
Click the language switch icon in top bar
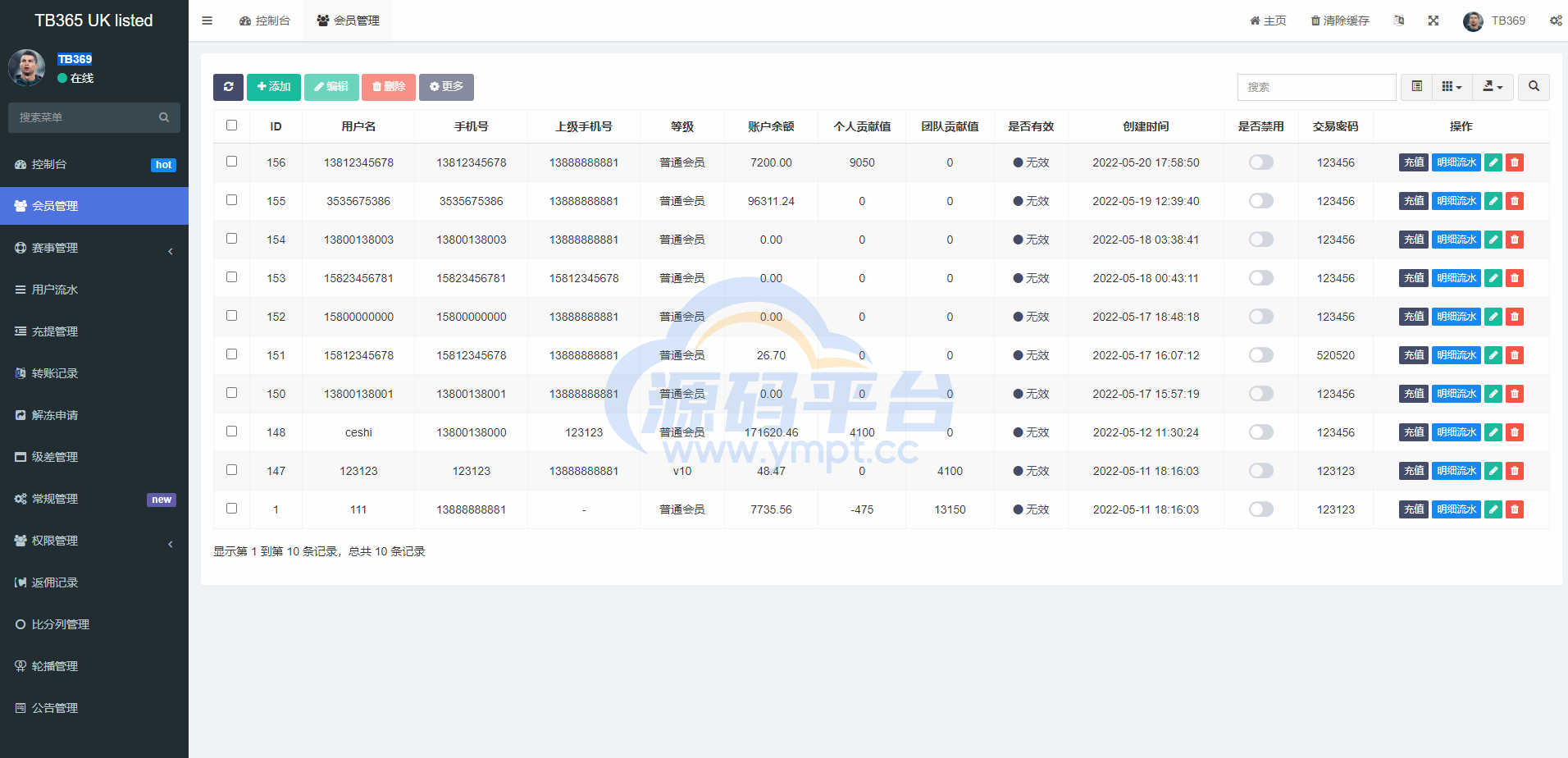coord(1399,21)
